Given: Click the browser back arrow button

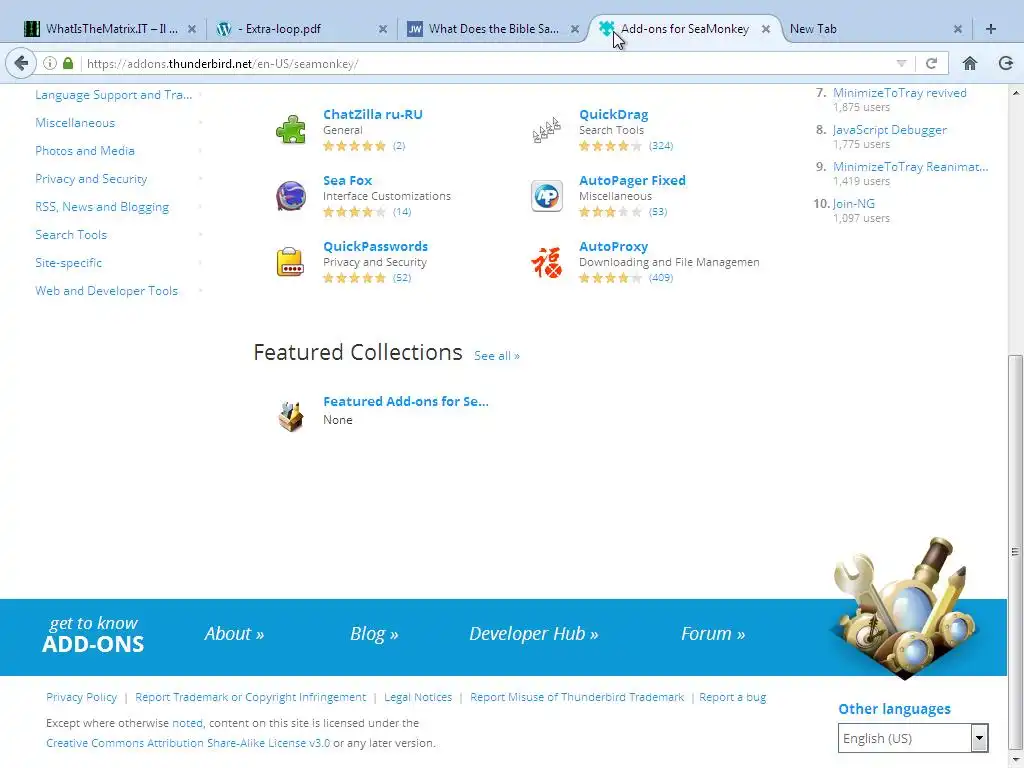Looking at the screenshot, I should pos(21,63).
